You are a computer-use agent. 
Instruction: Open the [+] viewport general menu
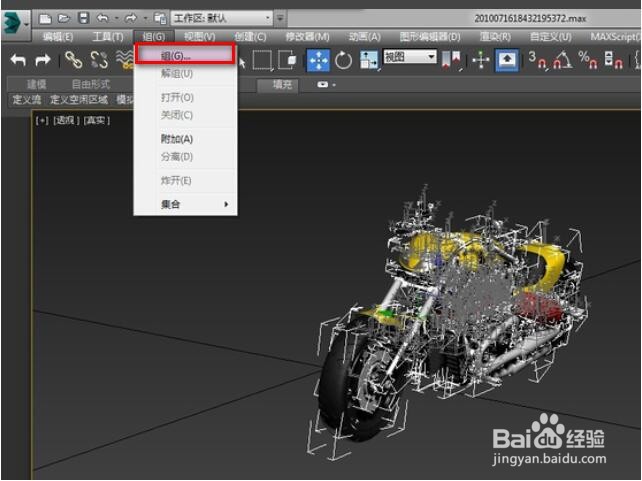[42, 120]
